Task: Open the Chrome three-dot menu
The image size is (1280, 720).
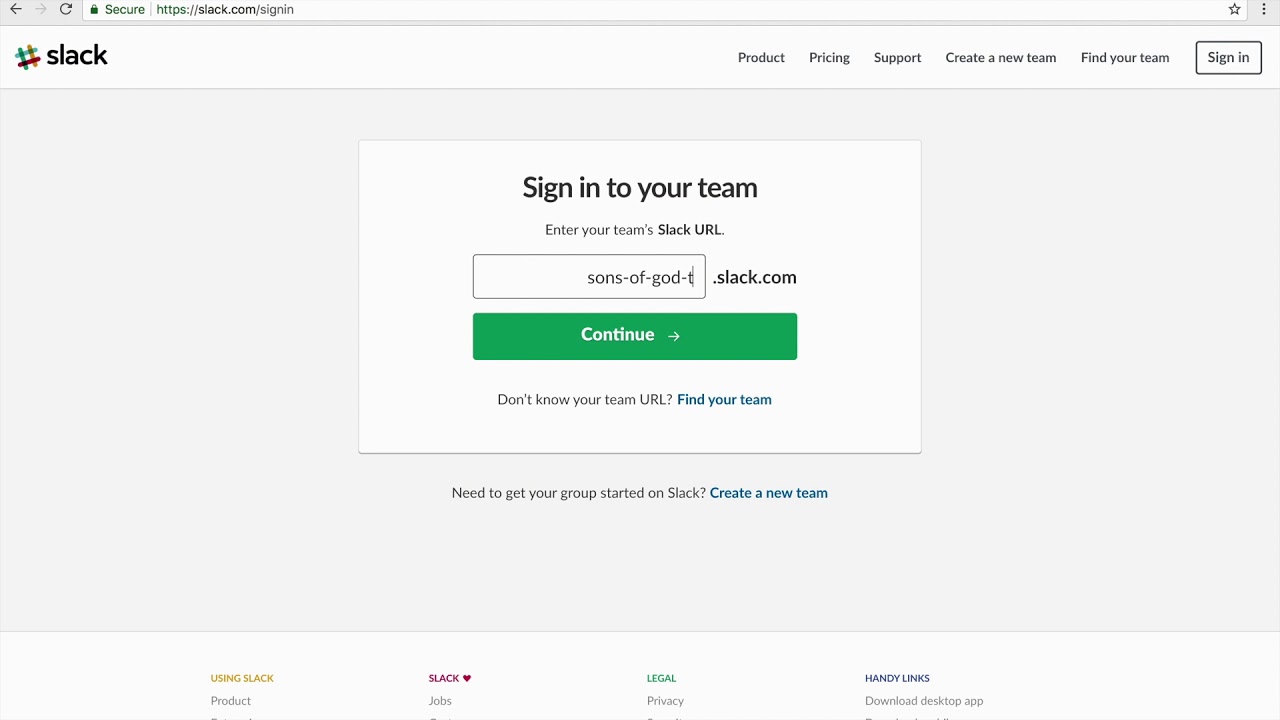Action: (x=1264, y=9)
